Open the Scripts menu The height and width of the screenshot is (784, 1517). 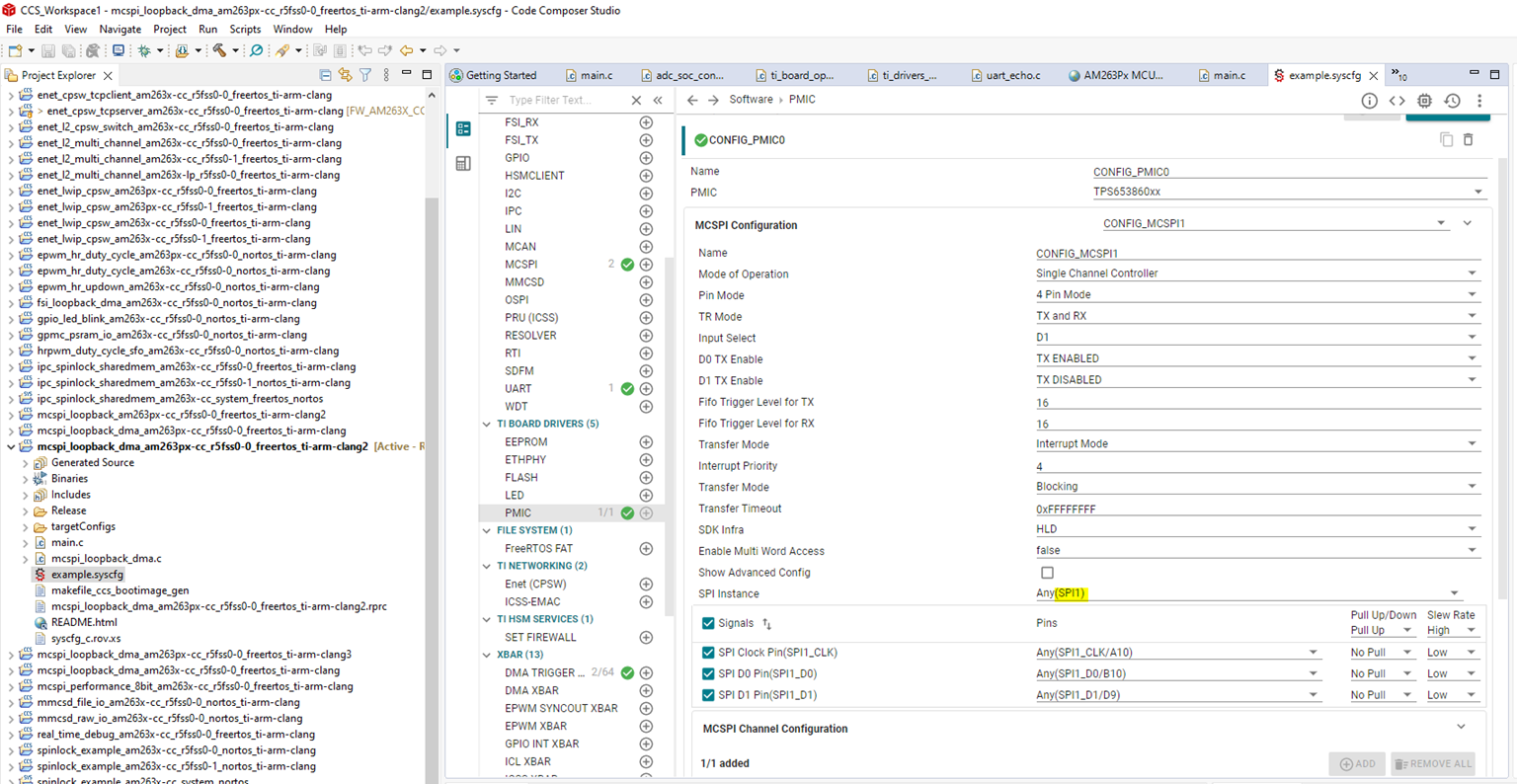tap(245, 30)
